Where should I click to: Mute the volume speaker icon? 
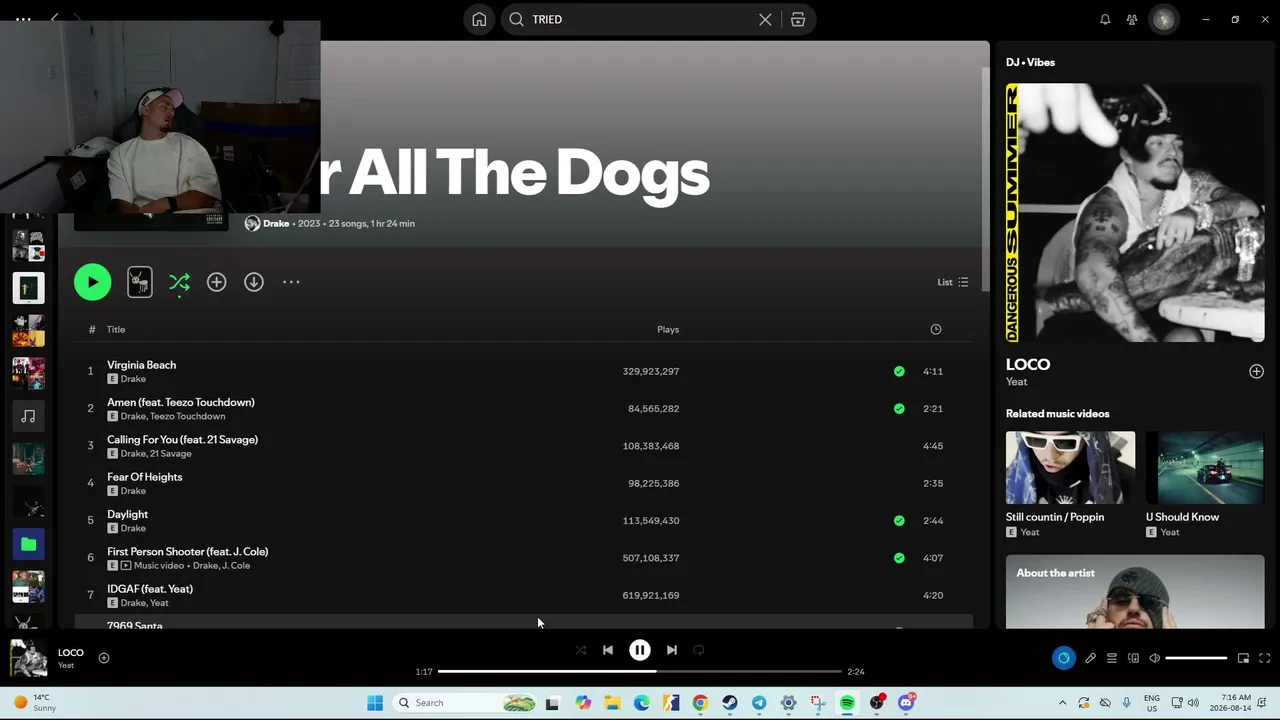1154,658
